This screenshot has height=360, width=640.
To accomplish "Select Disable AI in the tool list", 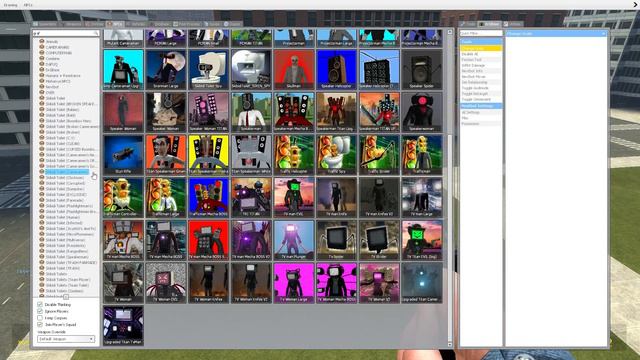I will click(x=481, y=54).
